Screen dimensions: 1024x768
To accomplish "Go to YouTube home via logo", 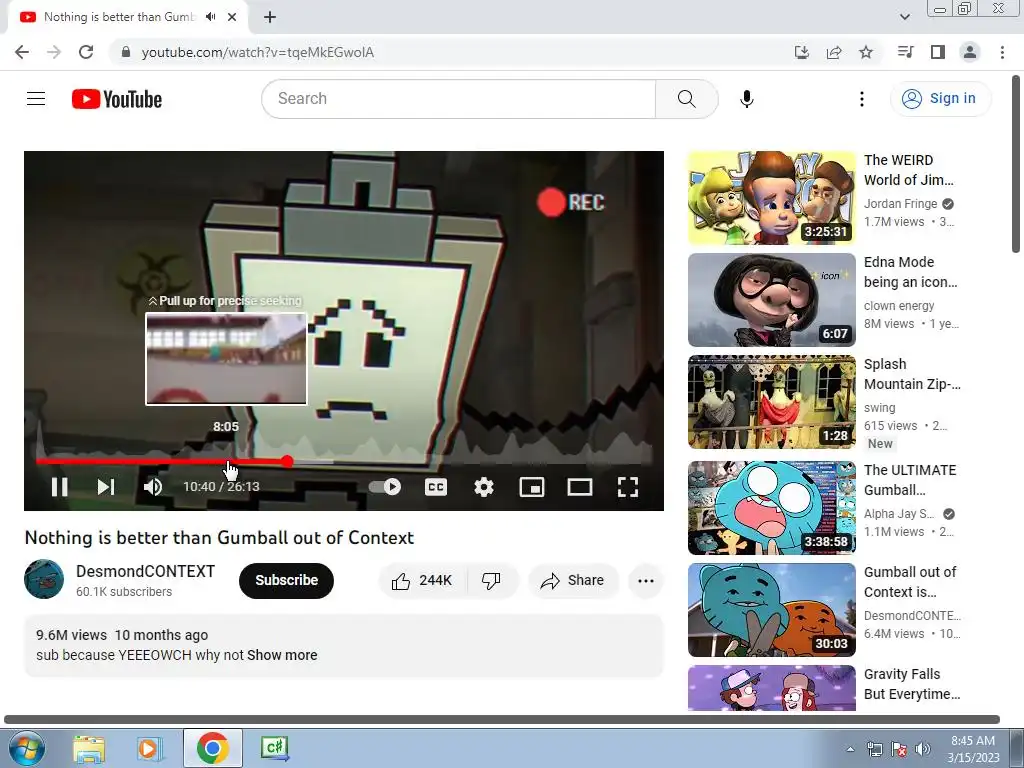I will coord(117,99).
